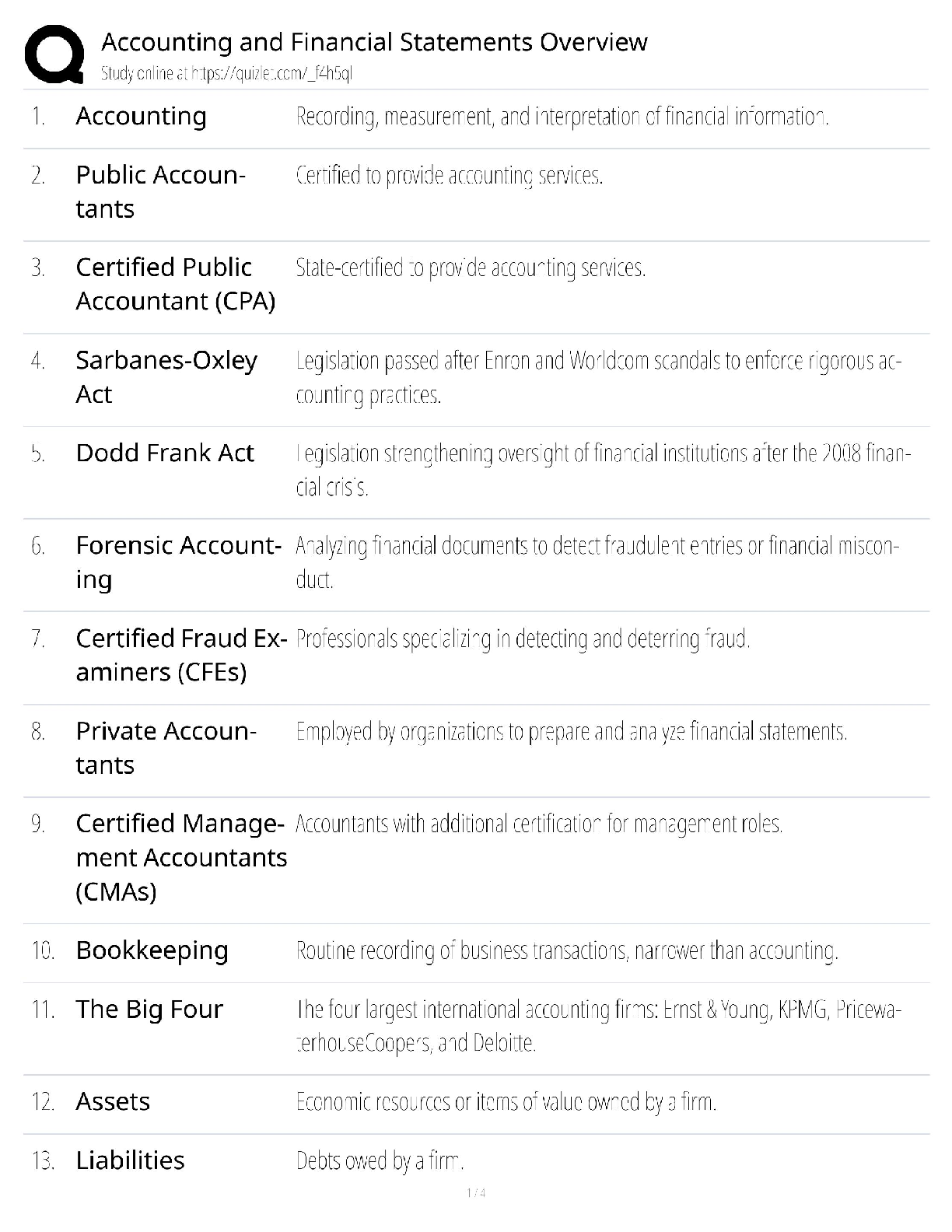Click the Quizlet Q logo icon
Viewport: 952px width, 1232px height.
(54, 54)
